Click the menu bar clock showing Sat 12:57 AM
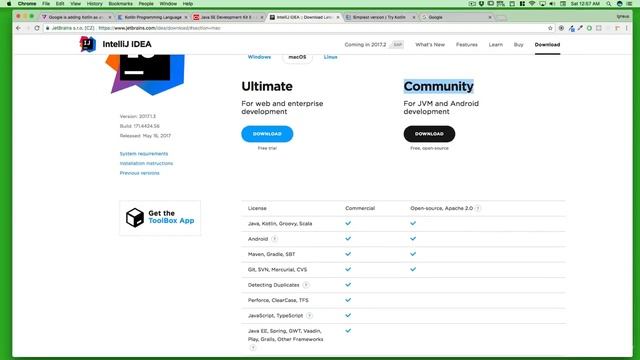Screen dimensions: 640x360 click(x=585, y=4)
